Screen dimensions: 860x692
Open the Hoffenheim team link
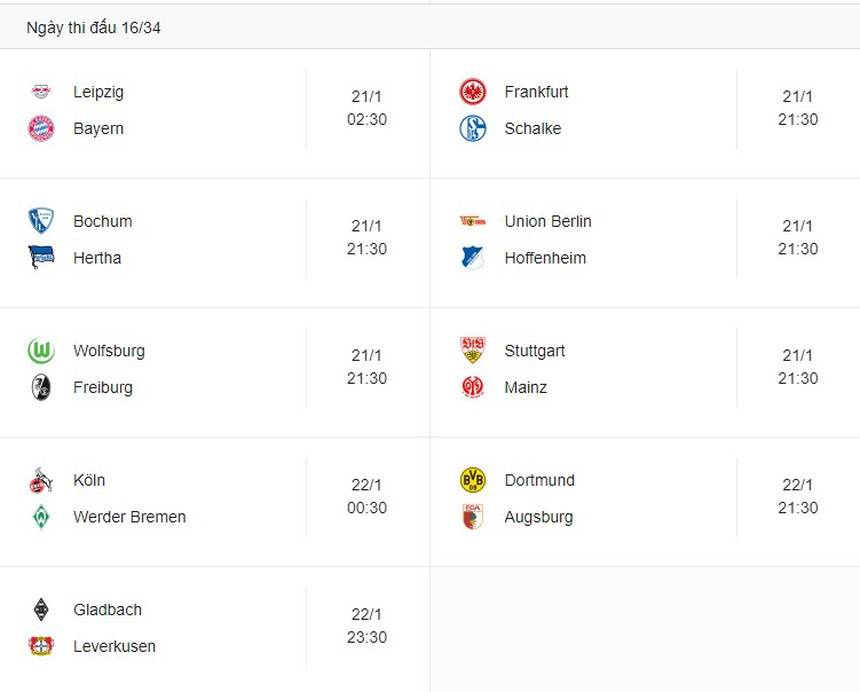(545, 258)
